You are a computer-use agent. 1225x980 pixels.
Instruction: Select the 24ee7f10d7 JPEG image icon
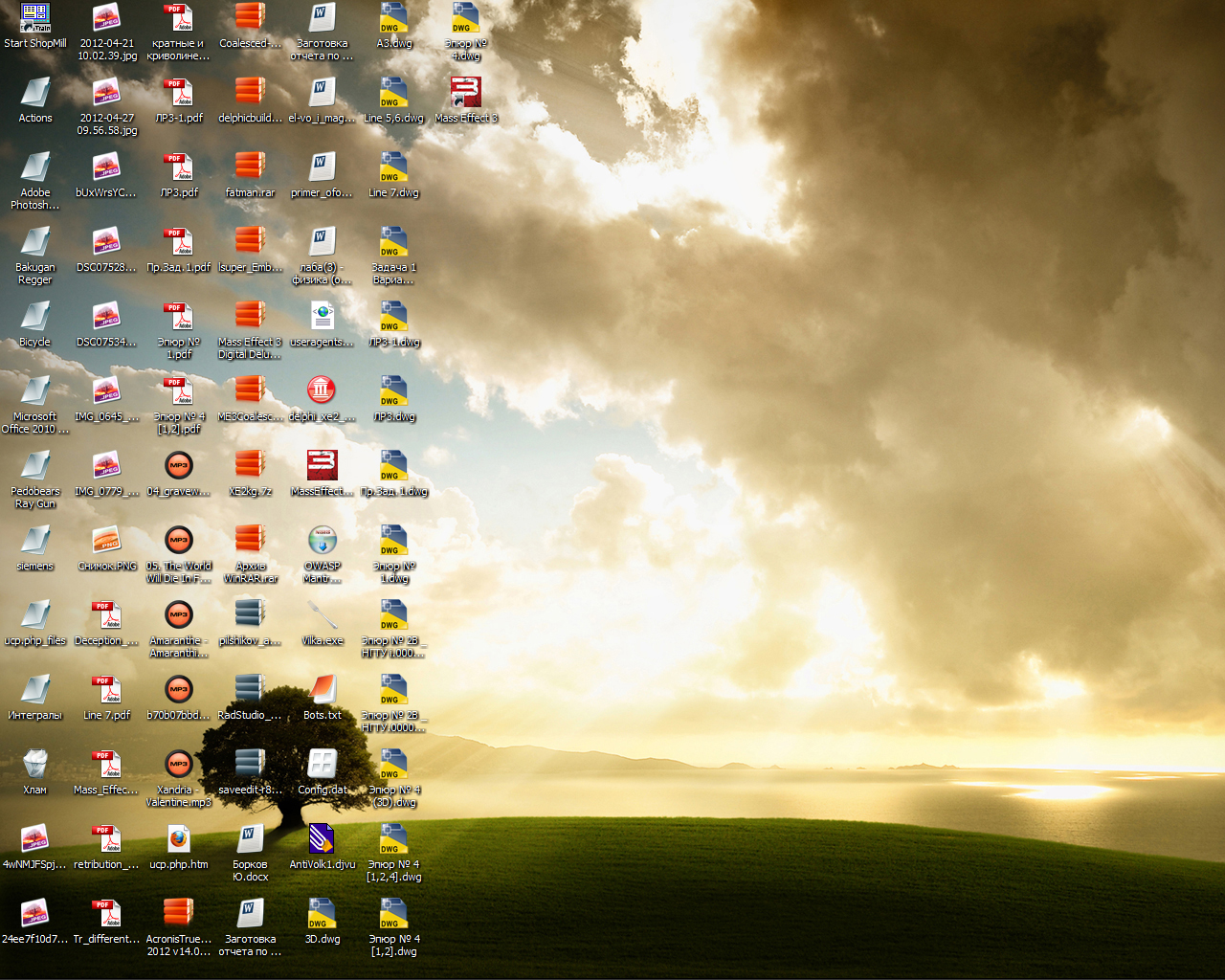click(x=35, y=922)
